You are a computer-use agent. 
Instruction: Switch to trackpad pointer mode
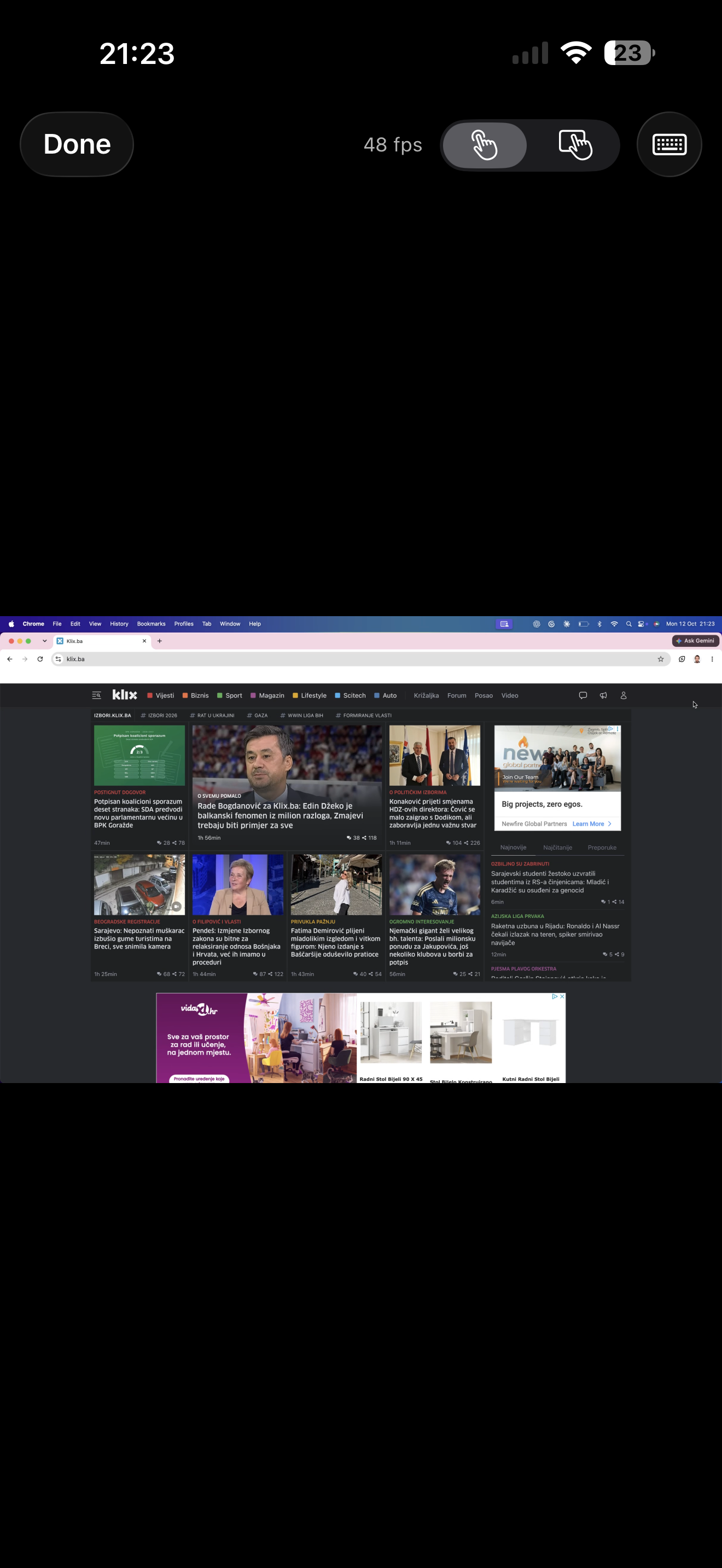pos(575,145)
